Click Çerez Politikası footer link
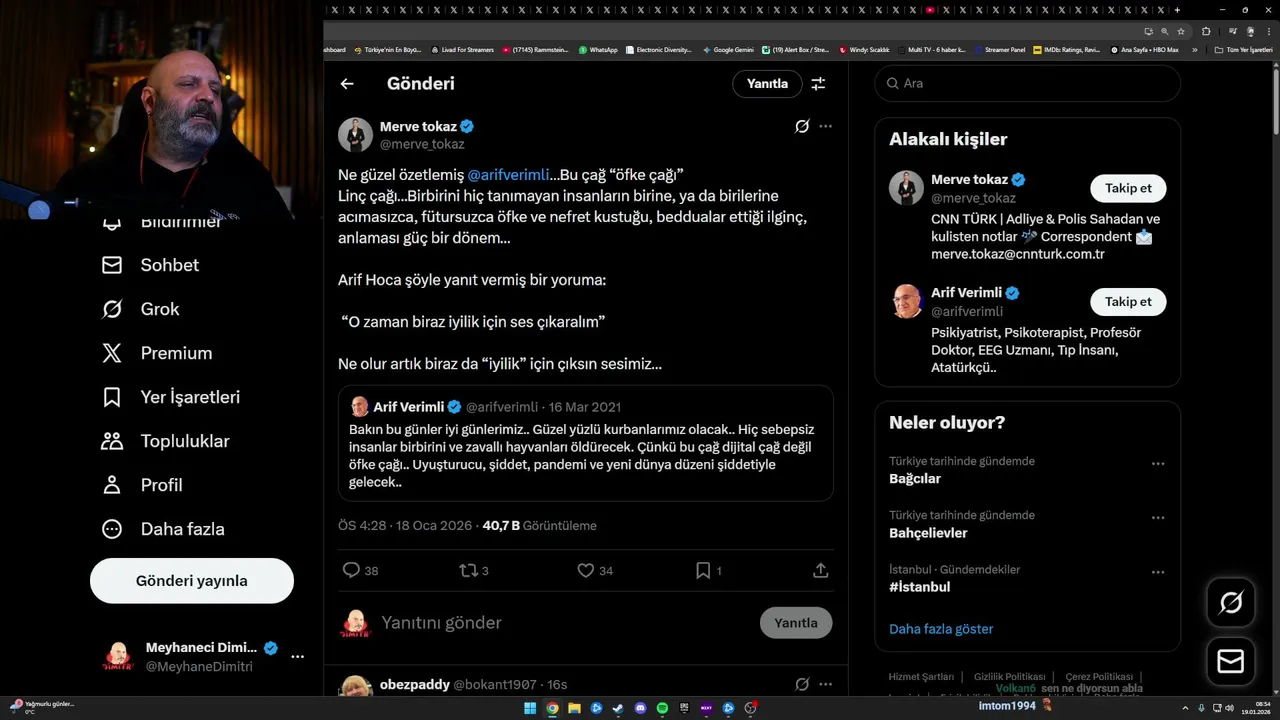The width and height of the screenshot is (1280, 720). [x=1099, y=677]
